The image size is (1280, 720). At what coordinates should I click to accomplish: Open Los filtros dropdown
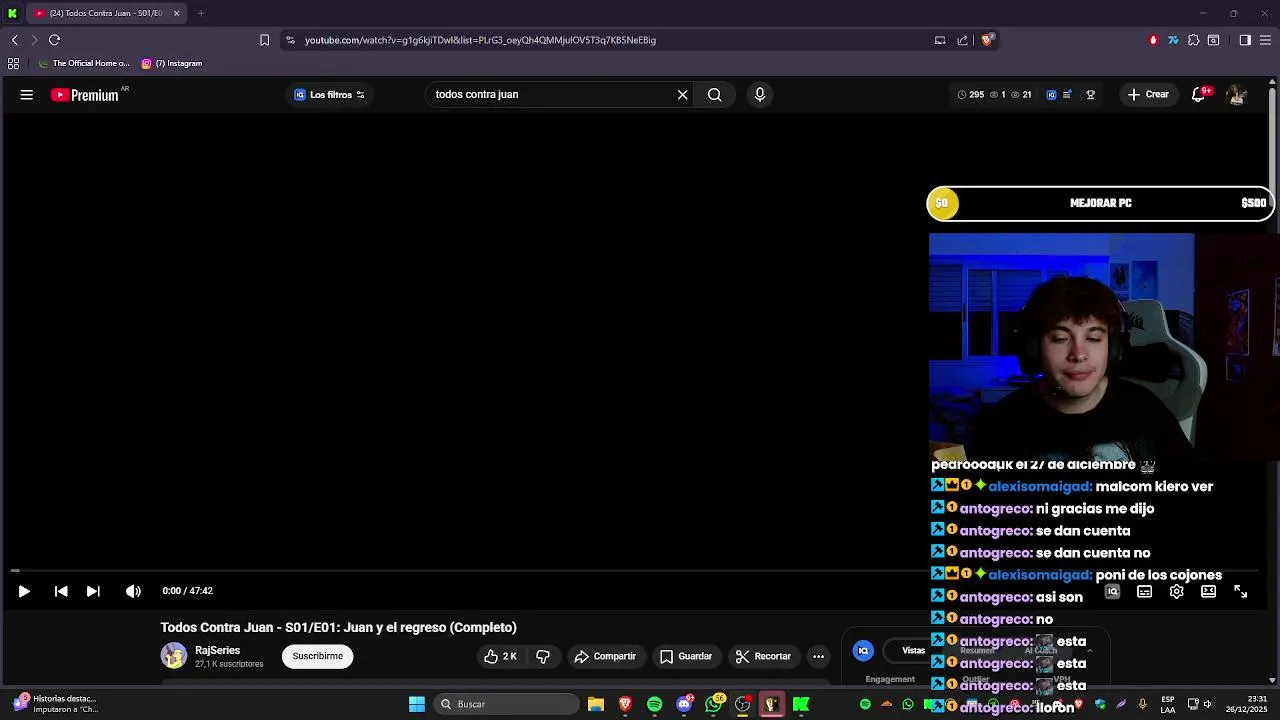(x=330, y=95)
